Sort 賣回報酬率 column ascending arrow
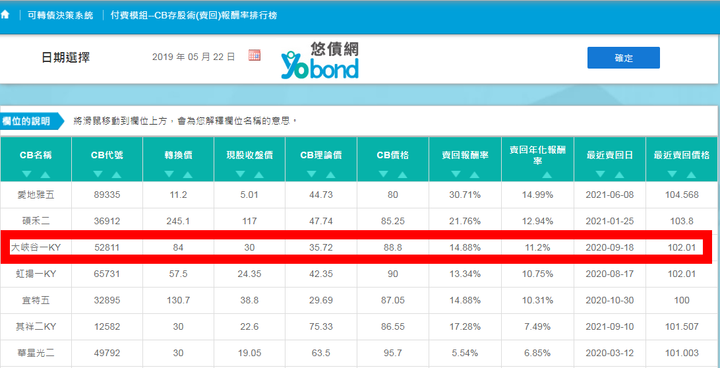720x368 pixels. pyautogui.click(x=474, y=175)
